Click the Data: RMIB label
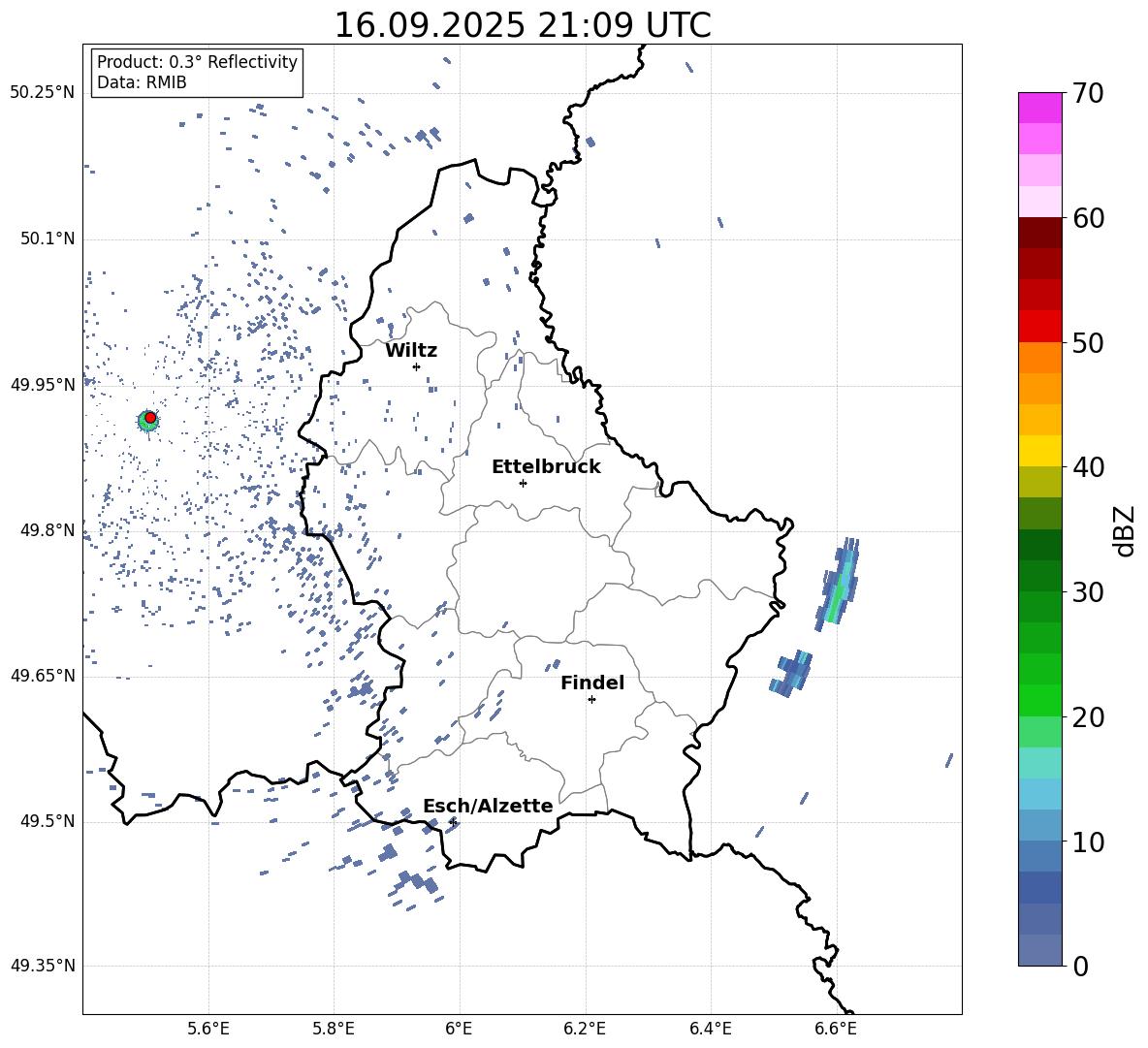The width and height of the screenshot is (1148, 1048). [x=142, y=82]
